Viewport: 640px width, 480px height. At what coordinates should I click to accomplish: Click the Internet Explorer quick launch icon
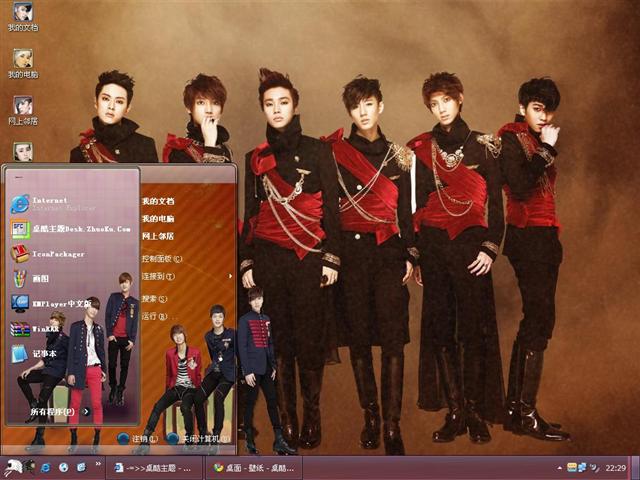(x=45, y=468)
